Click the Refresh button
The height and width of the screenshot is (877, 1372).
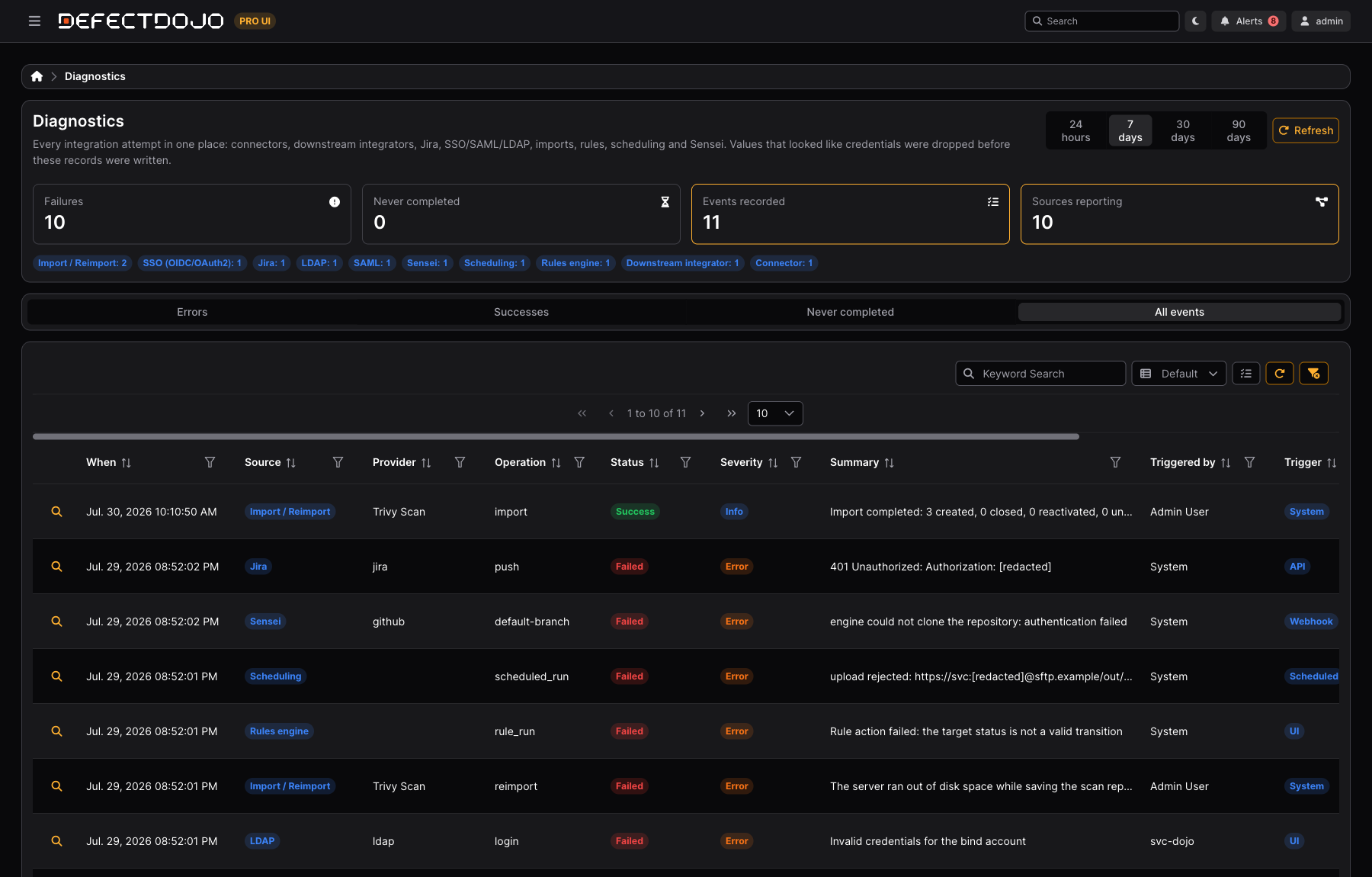tap(1306, 130)
